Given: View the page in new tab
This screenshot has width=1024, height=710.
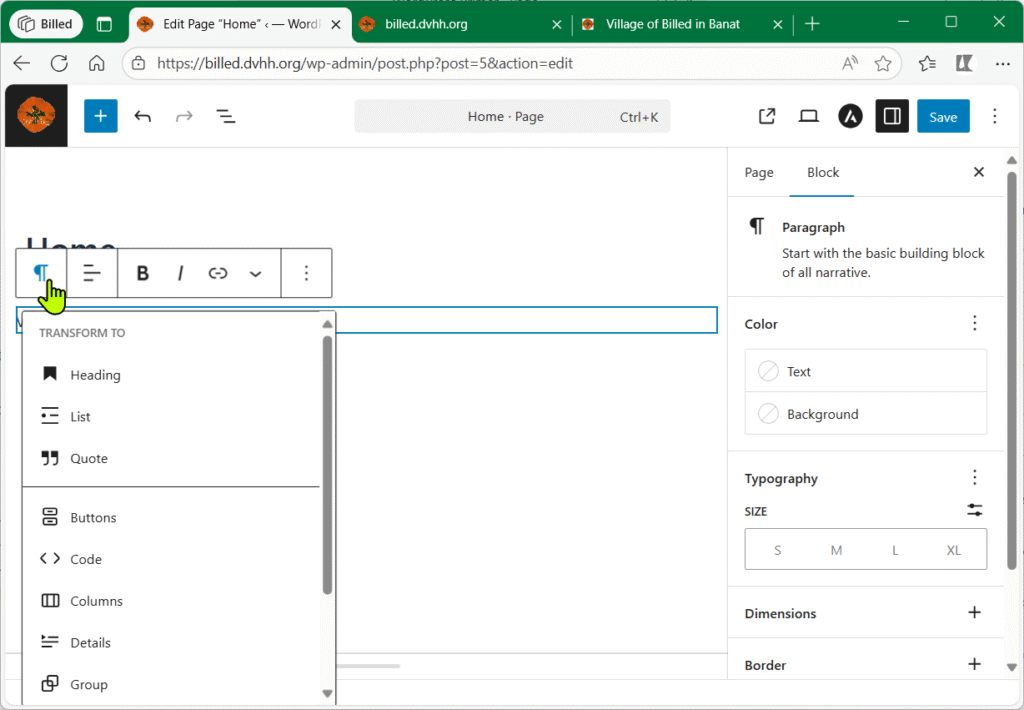Looking at the screenshot, I should pyautogui.click(x=767, y=117).
